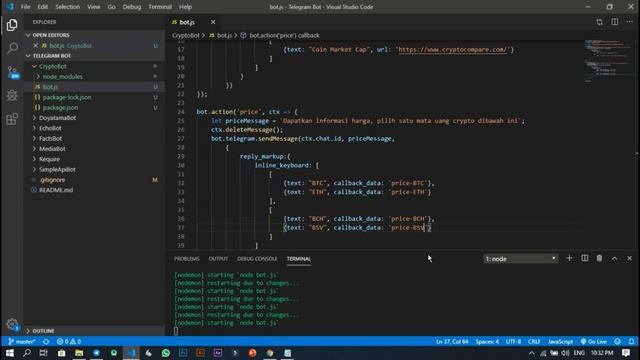Click the compare changes icon in editor toolbar
The width and height of the screenshot is (640, 360).
(599, 22)
